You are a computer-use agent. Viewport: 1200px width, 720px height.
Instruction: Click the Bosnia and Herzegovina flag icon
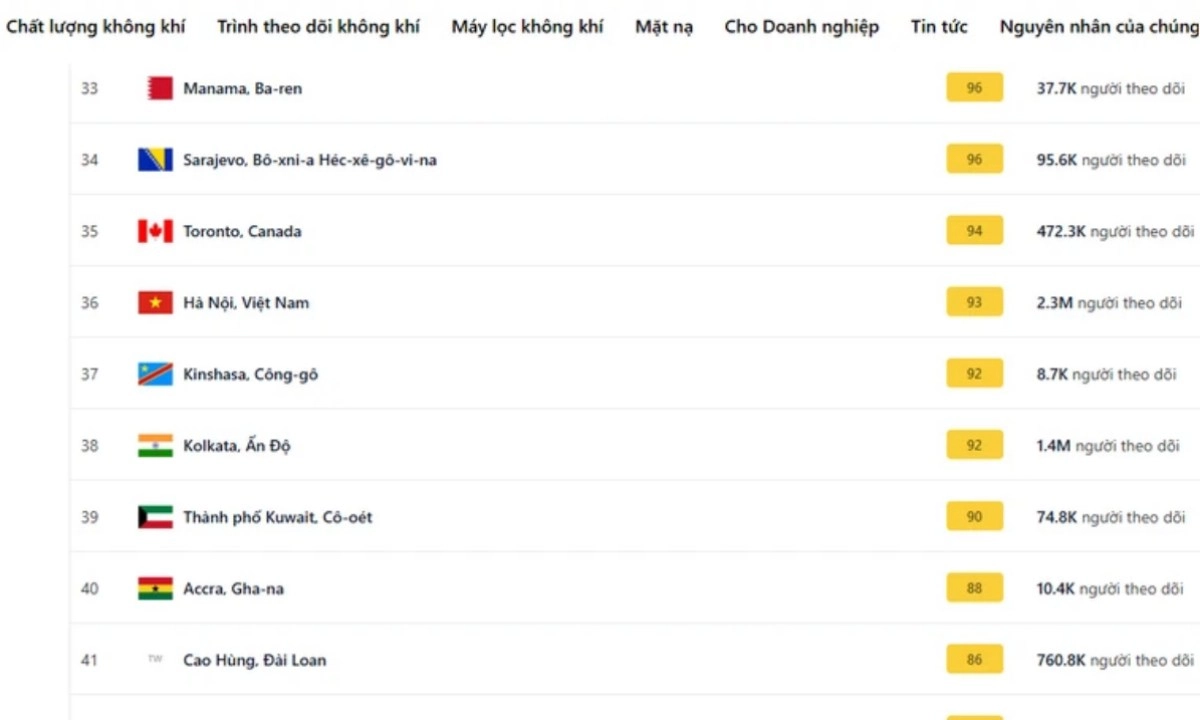pos(155,160)
